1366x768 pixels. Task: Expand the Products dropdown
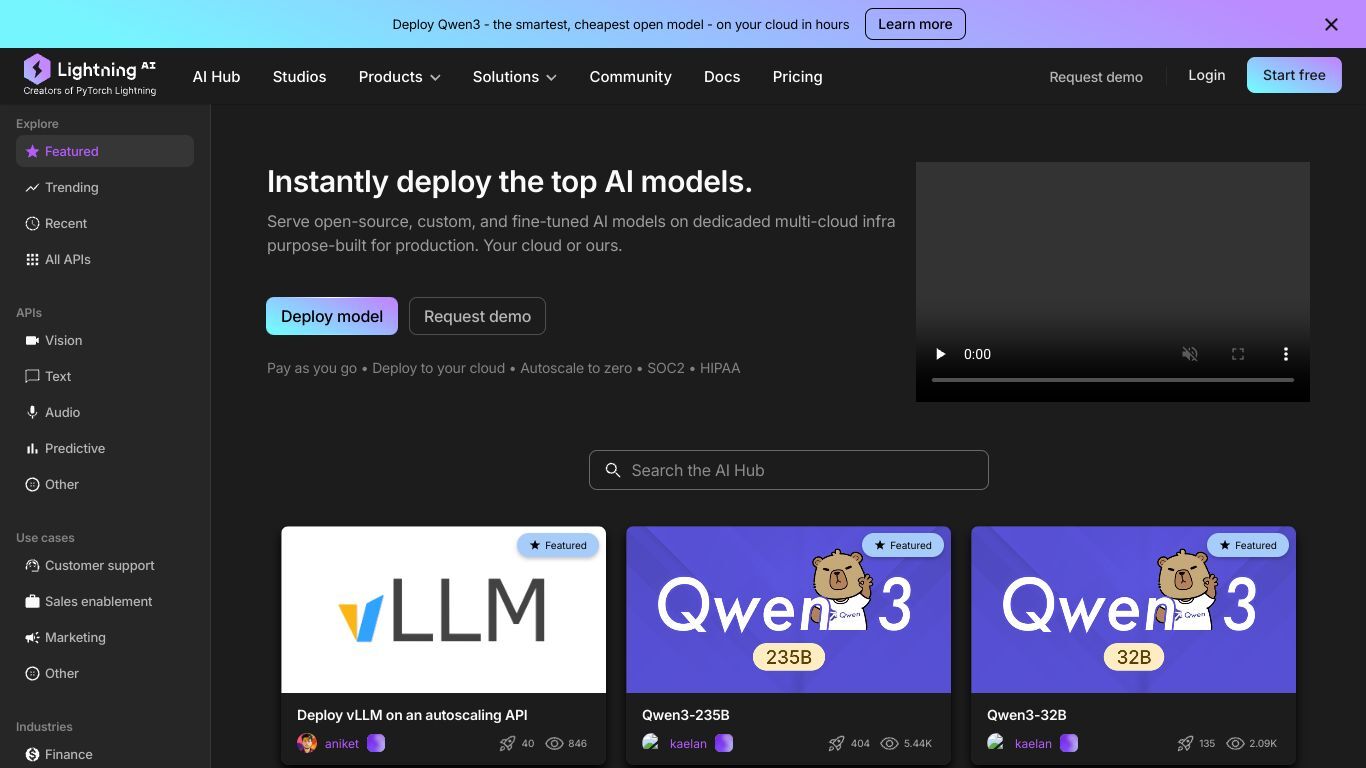point(399,77)
